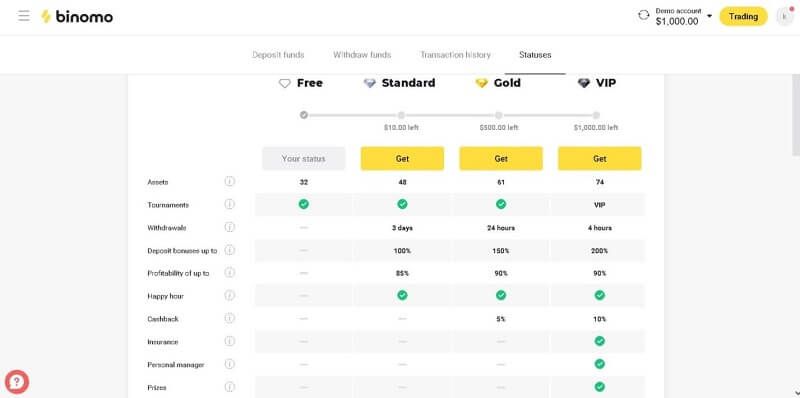Get the VIP status
Viewport: 800px width, 398px height.
click(599, 159)
